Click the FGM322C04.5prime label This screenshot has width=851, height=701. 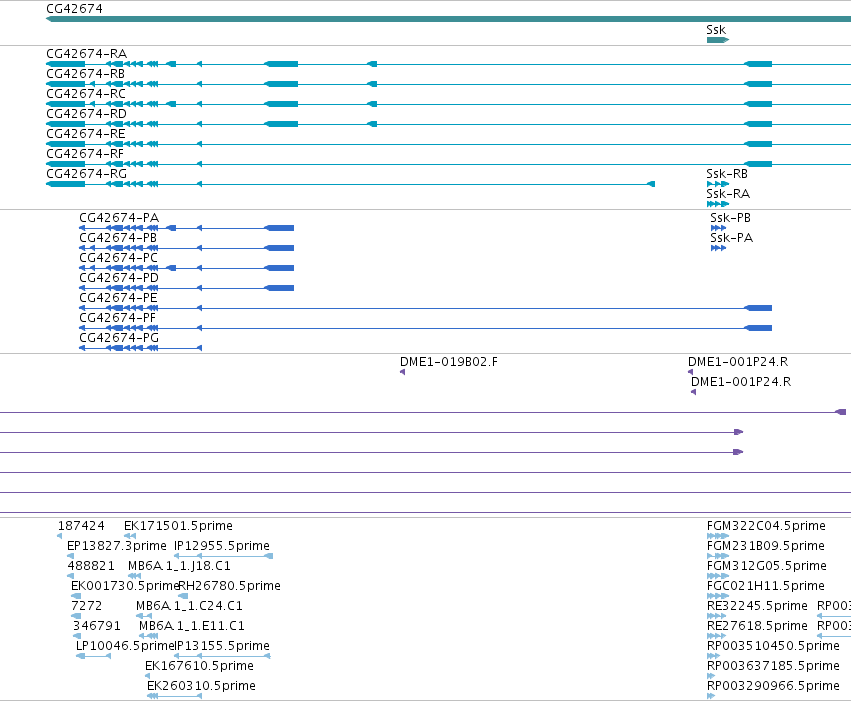coord(766,526)
